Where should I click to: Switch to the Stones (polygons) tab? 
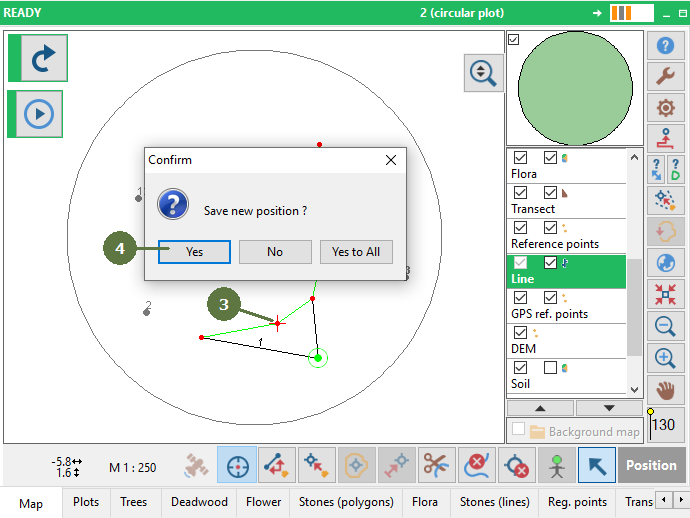pyautogui.click(x=346, y=502)
